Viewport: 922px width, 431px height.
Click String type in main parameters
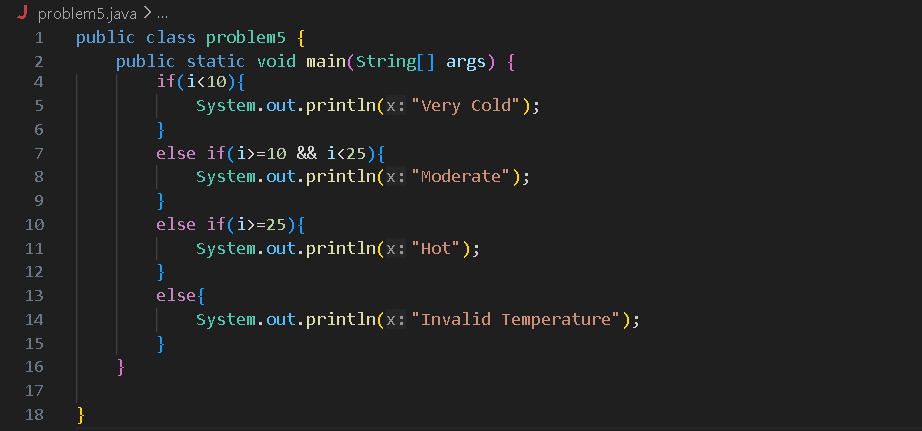(386, 61)
